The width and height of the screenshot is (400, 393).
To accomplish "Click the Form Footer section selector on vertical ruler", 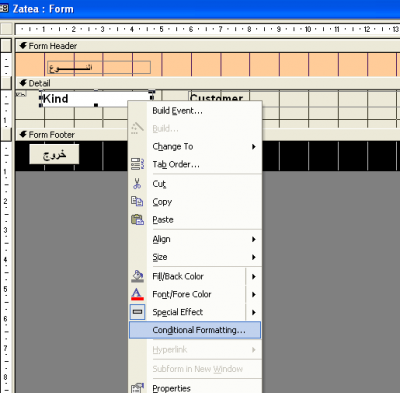I will tap(6, 135).
